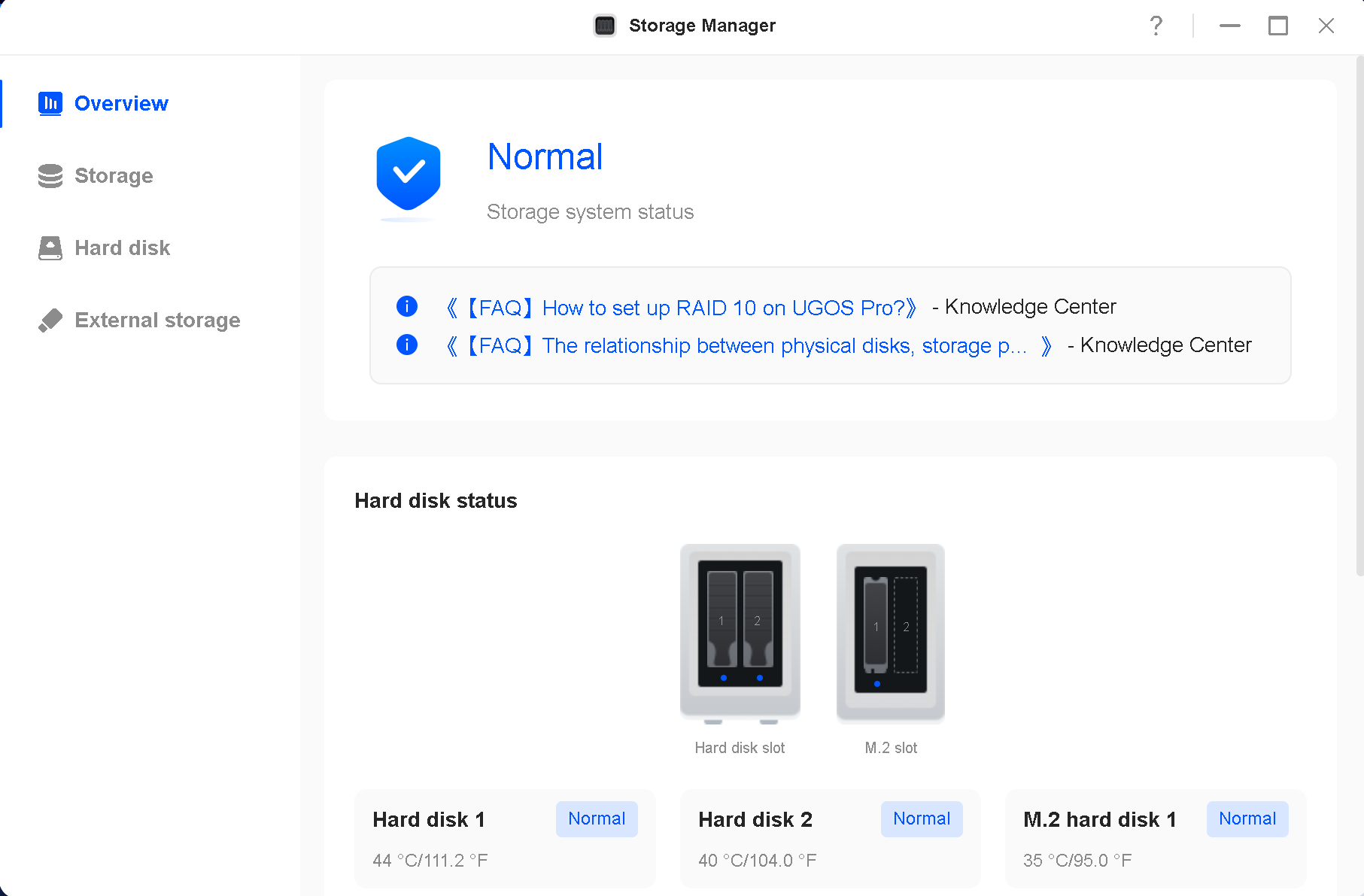The image size is (1364, 896).
Task: Select the M.2 slot diagram
Action: (x=890, y=633)
